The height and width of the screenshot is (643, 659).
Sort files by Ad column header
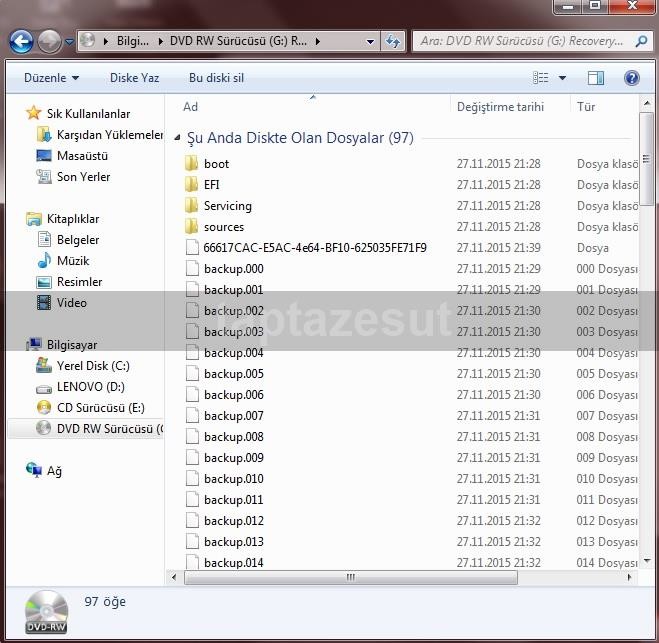click(190, 107)
